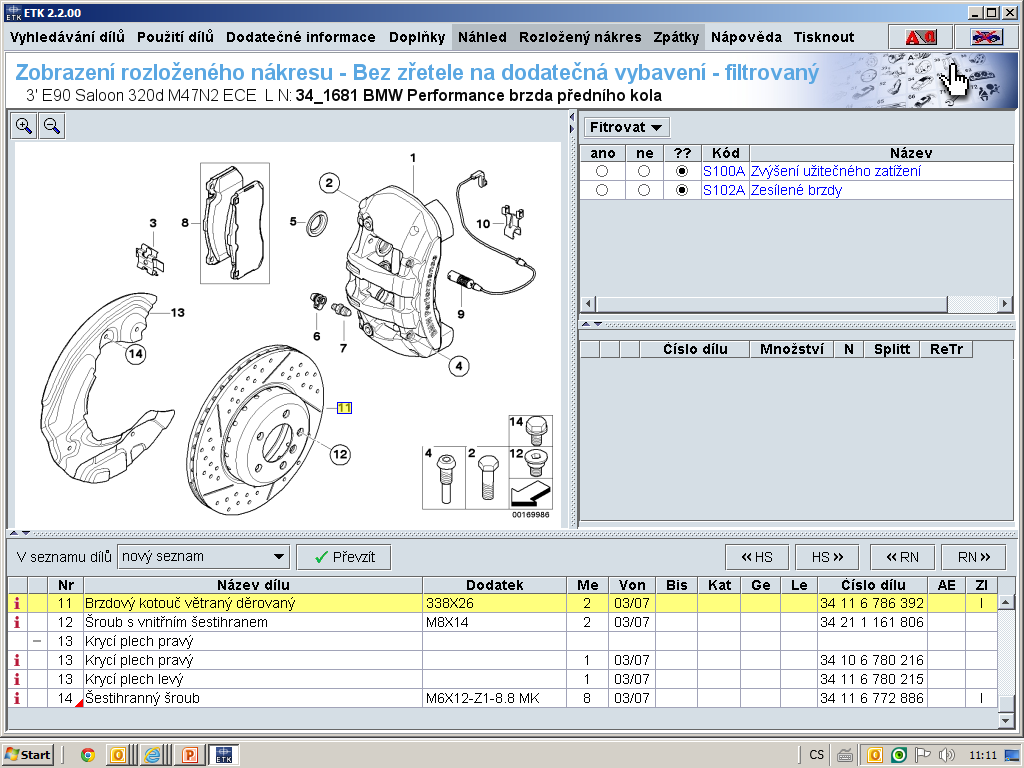Screen dimensions: 1024x768
Task: Click the Náhled menu item
Action: [x=482, y=37]
